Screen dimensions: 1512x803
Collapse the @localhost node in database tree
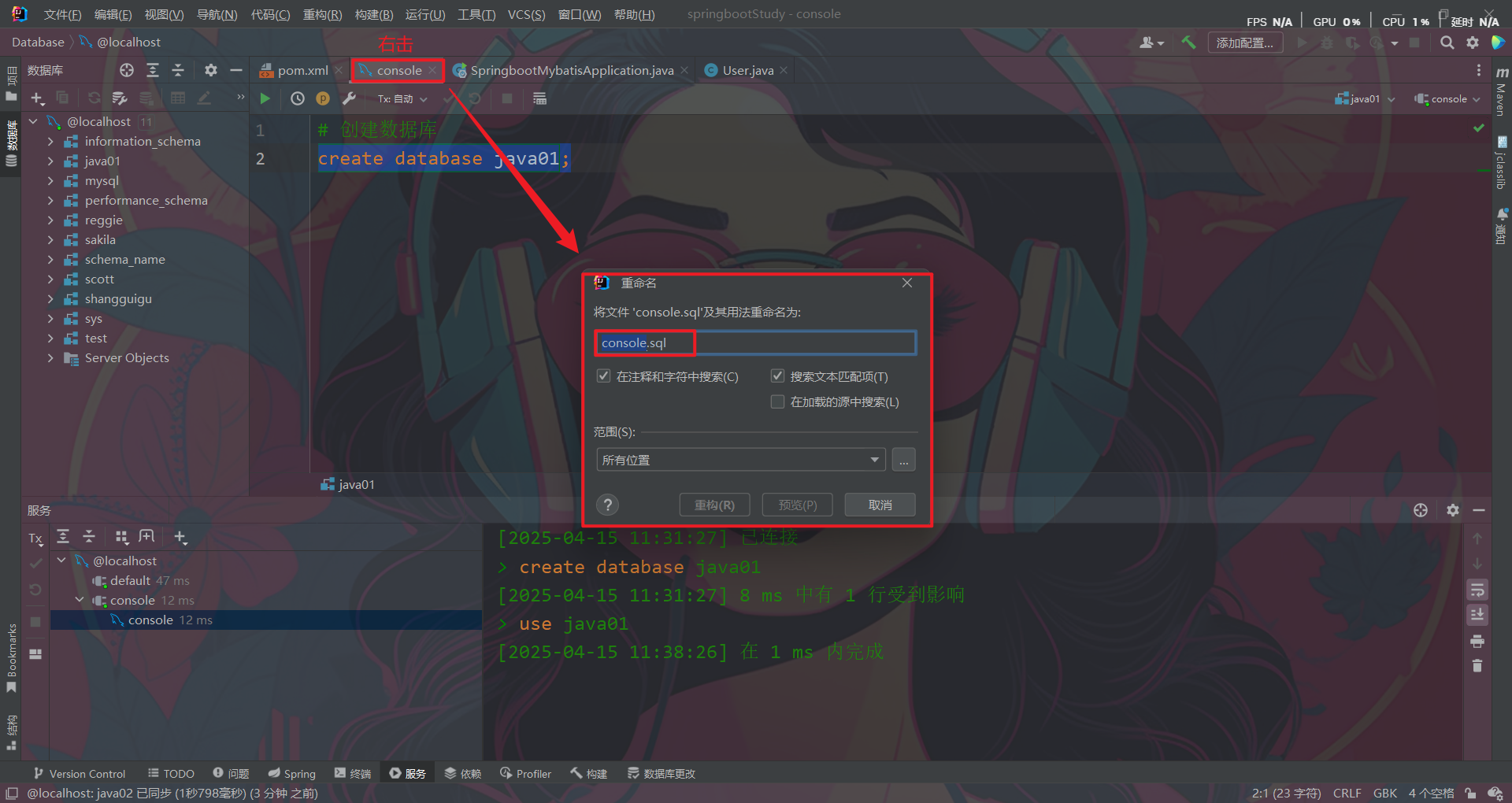pos(33,121)
